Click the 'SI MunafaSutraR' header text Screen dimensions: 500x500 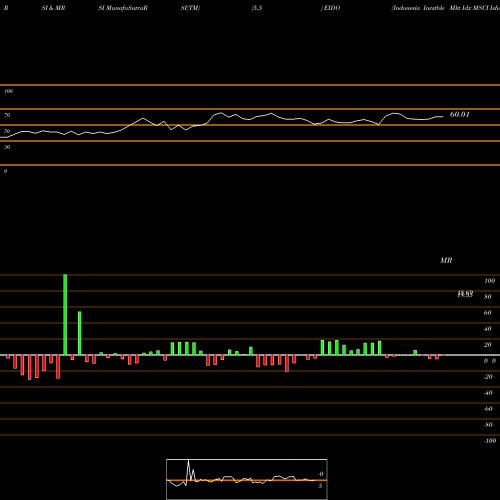(123, 8)
